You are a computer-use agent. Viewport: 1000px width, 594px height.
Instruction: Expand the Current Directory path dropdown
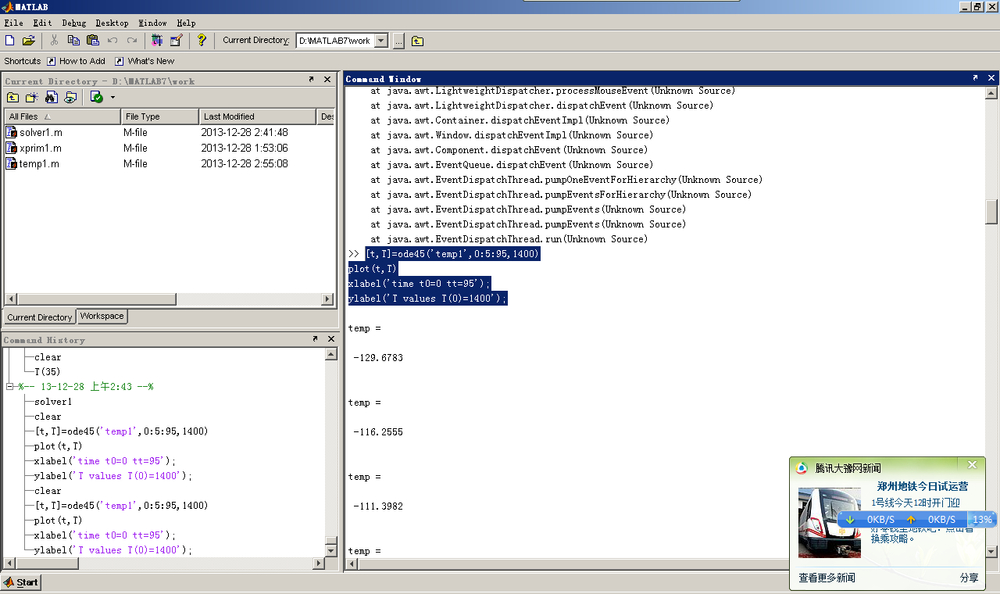tap(381, 41)
